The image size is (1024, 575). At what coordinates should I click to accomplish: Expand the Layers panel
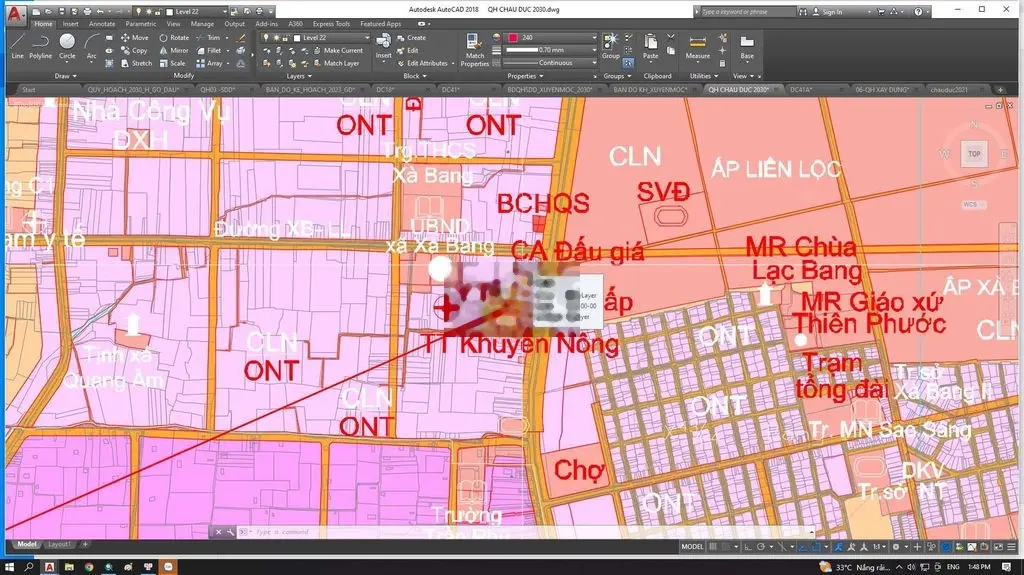(x=299, y=76)
